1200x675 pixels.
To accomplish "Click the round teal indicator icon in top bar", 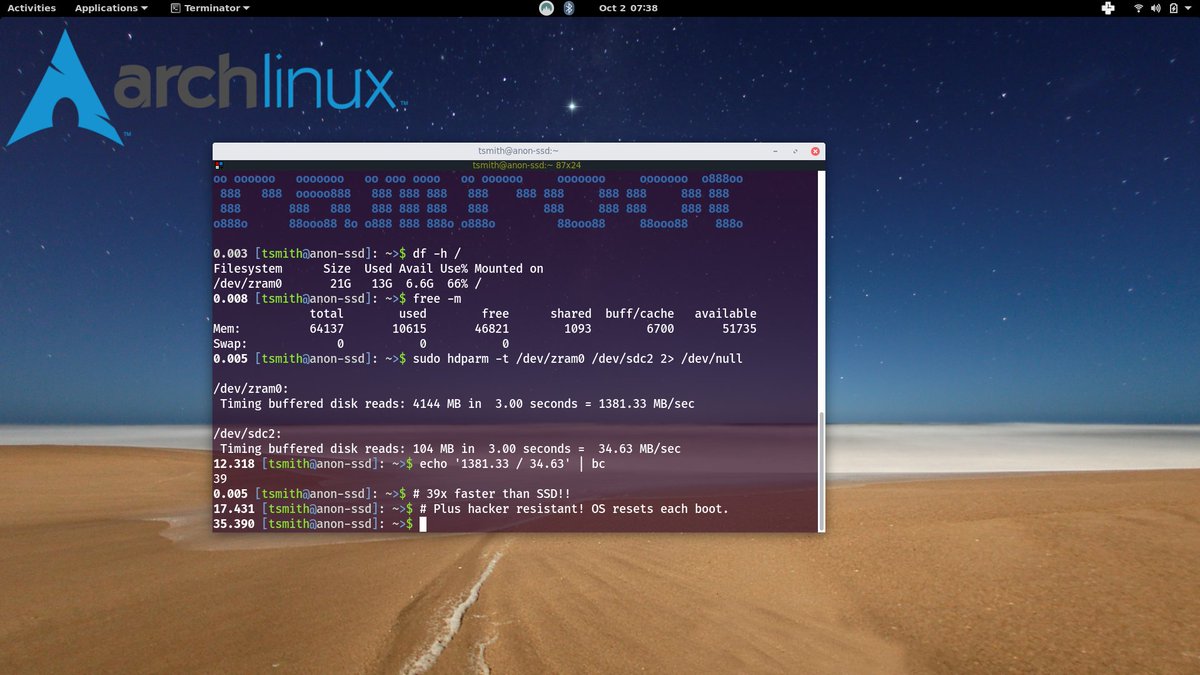I will [x=546, y=8].
